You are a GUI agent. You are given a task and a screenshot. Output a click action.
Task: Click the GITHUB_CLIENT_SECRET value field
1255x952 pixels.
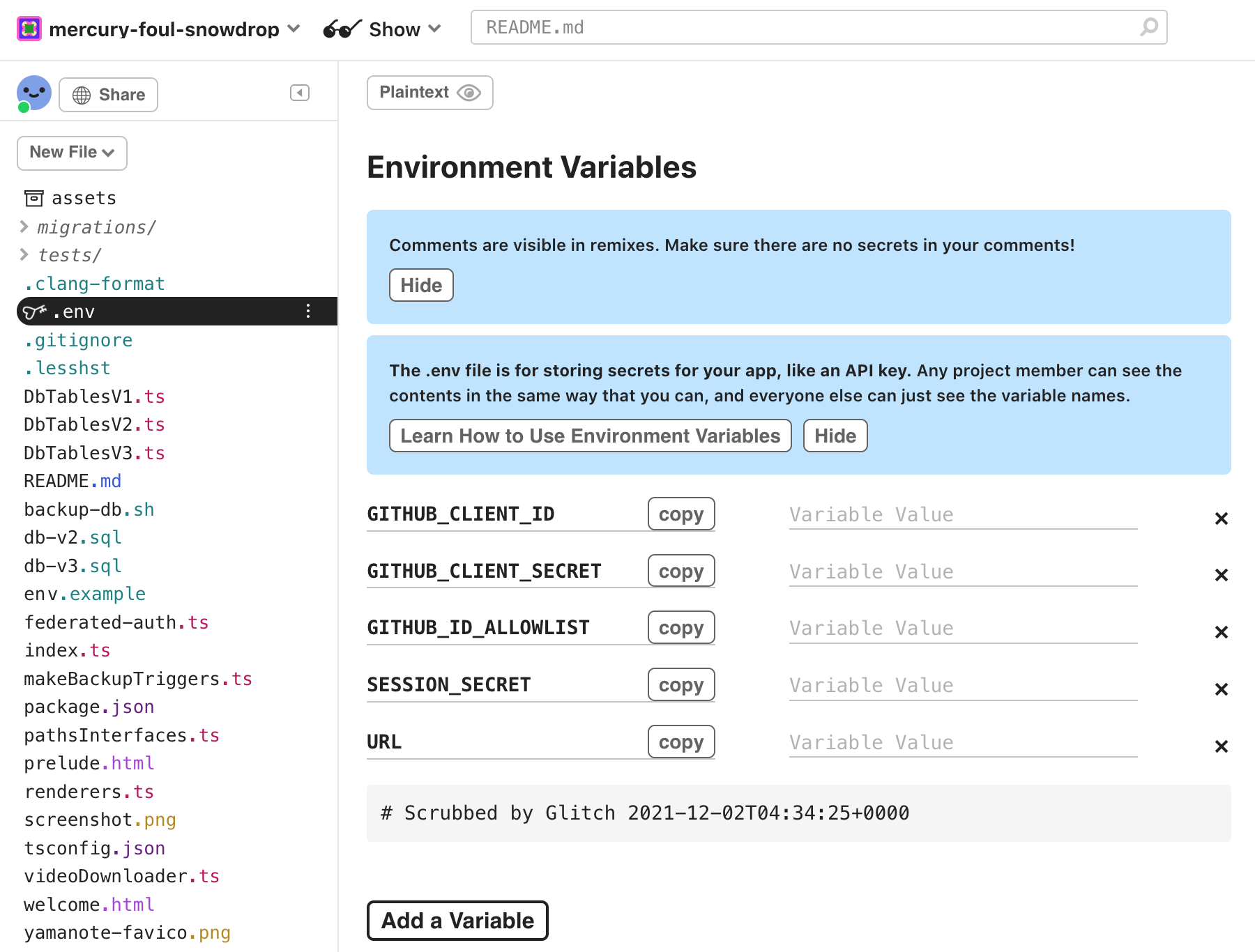[x=963, y=571]
